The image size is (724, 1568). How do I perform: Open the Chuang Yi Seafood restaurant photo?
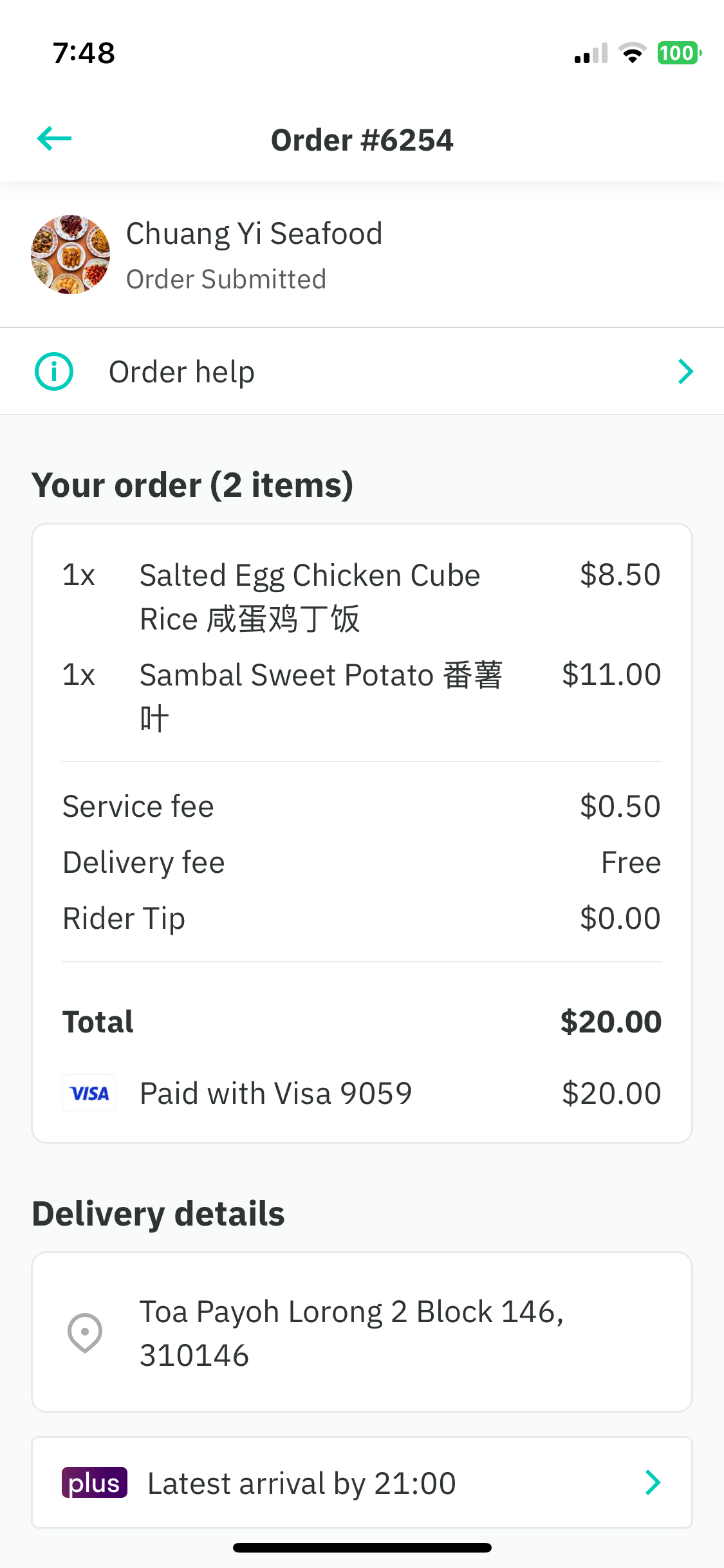point(70,255)
